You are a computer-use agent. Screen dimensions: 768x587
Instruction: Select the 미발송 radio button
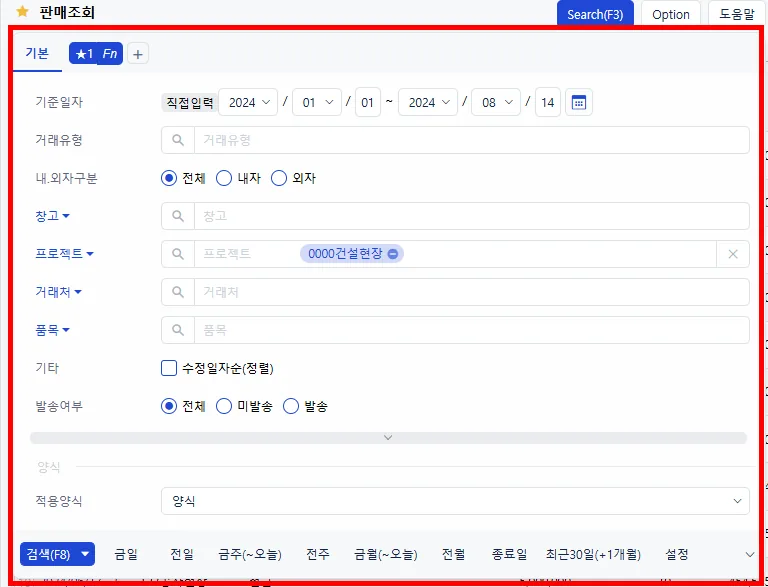pyautogui.click(x=224, y=406)
